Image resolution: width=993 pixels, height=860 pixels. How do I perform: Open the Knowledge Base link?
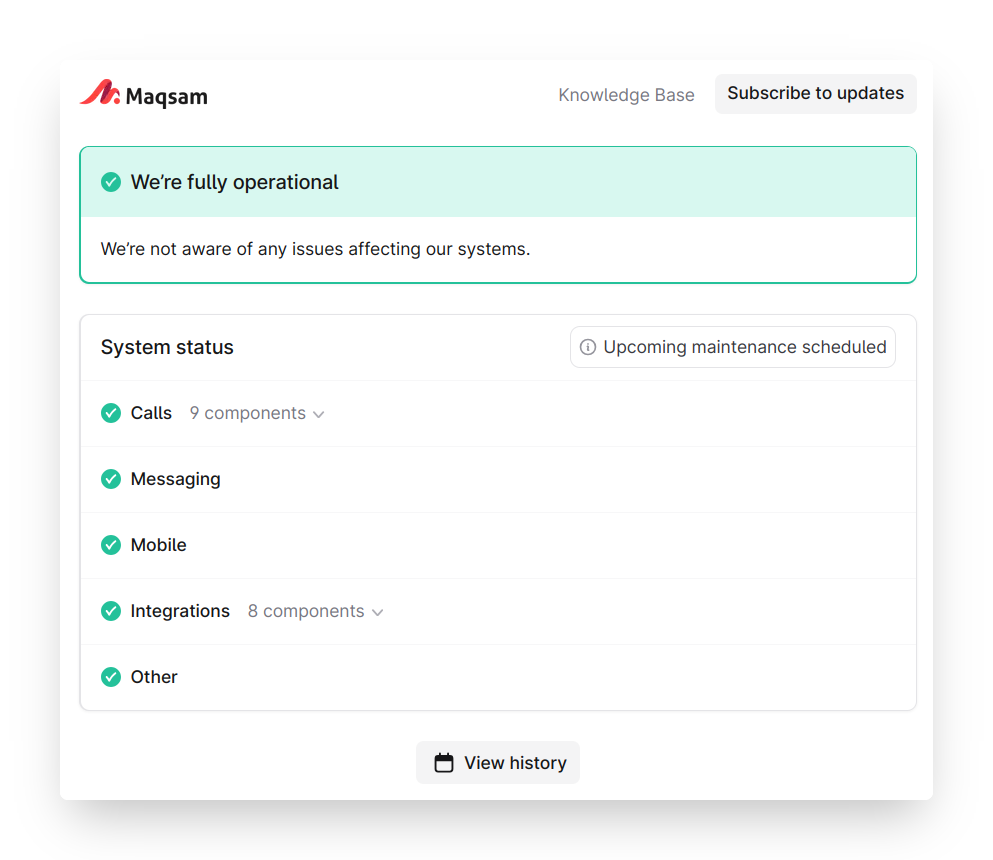pyautogui.click(x=626, y=95)
